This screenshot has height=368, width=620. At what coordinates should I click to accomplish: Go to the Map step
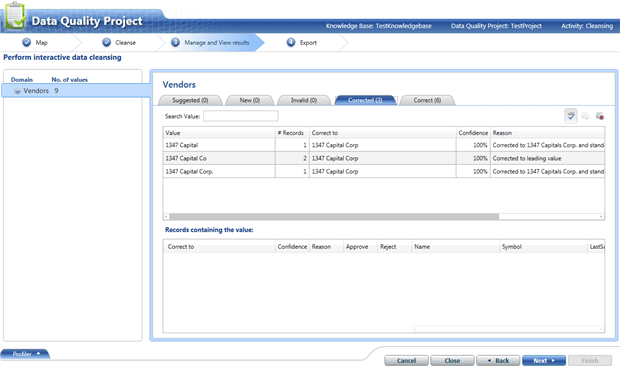[35, 42]
